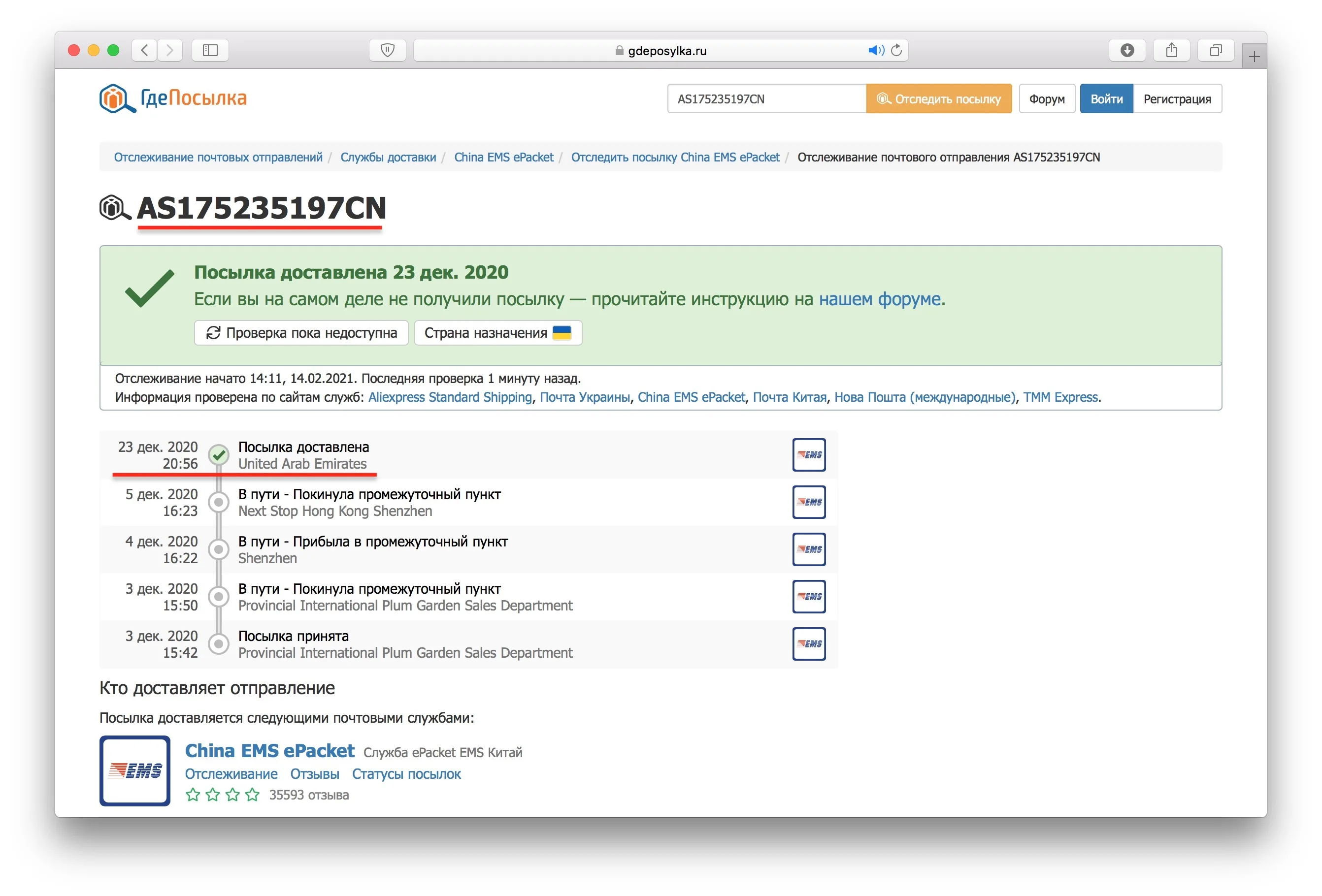Screen dimensions: 1322x896
Task: Open Статусы посылок link
Action: point(406,774)
